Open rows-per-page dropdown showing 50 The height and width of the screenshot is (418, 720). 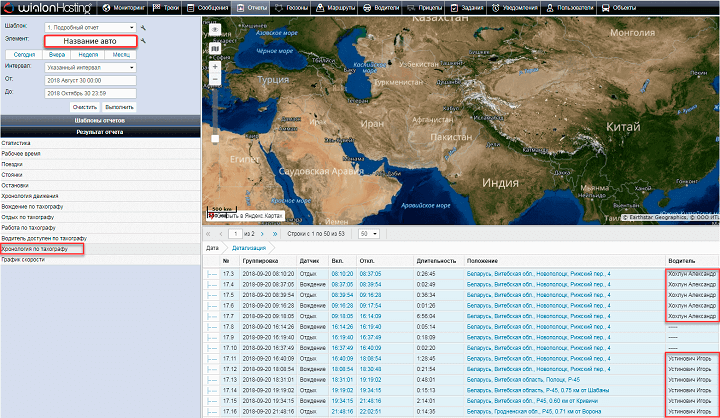pyautogui.click(x=368, y=233)
